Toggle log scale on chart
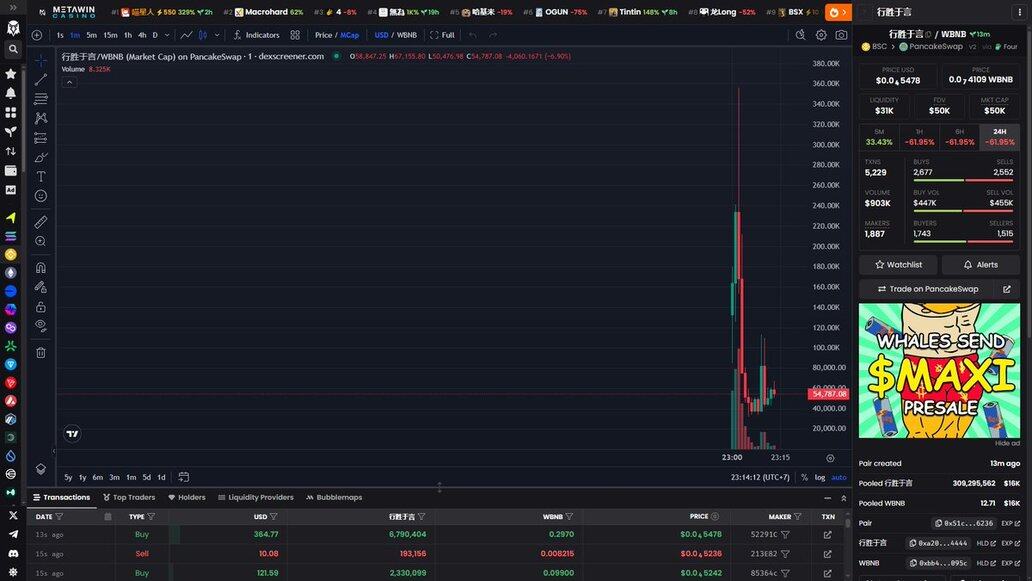Viewport: 1032px width, 581px height. point(820,477)
